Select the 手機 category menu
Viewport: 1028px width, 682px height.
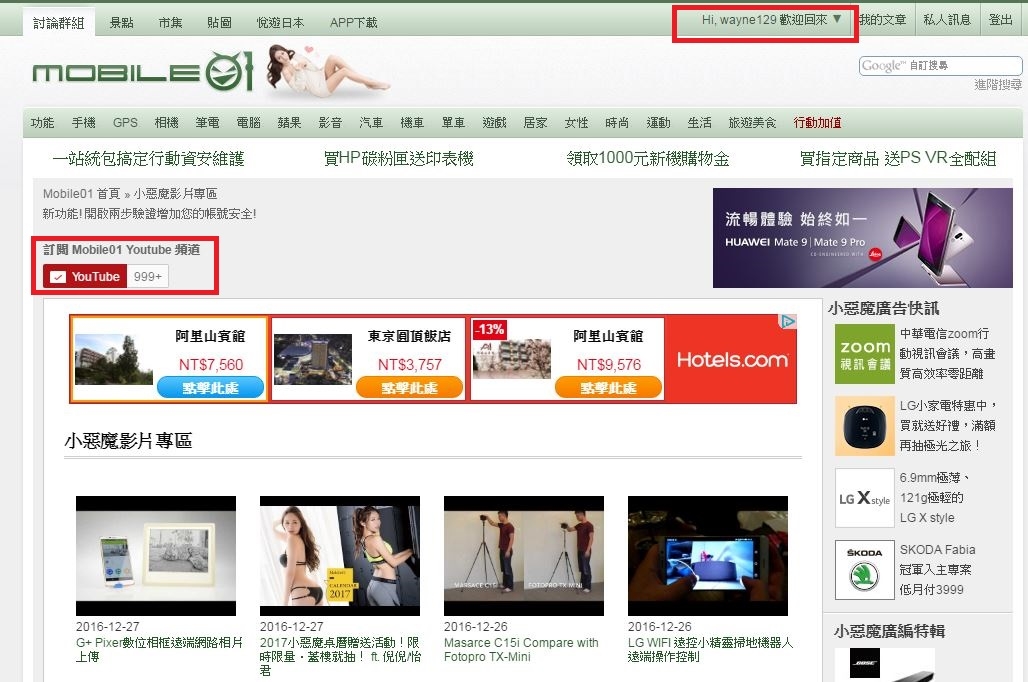coord(84,123)
